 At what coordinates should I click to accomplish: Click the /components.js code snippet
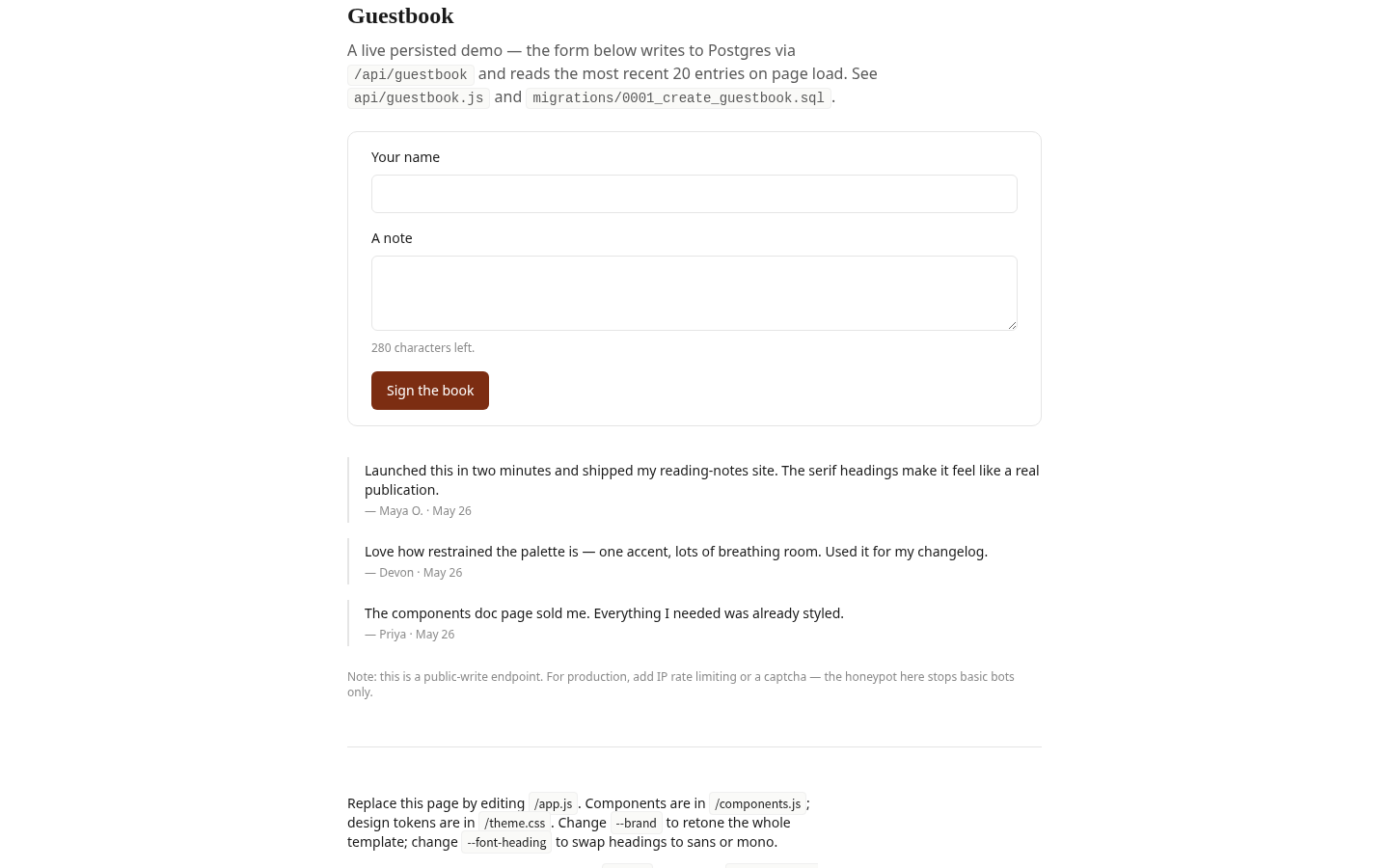click(x=757, y=803)
